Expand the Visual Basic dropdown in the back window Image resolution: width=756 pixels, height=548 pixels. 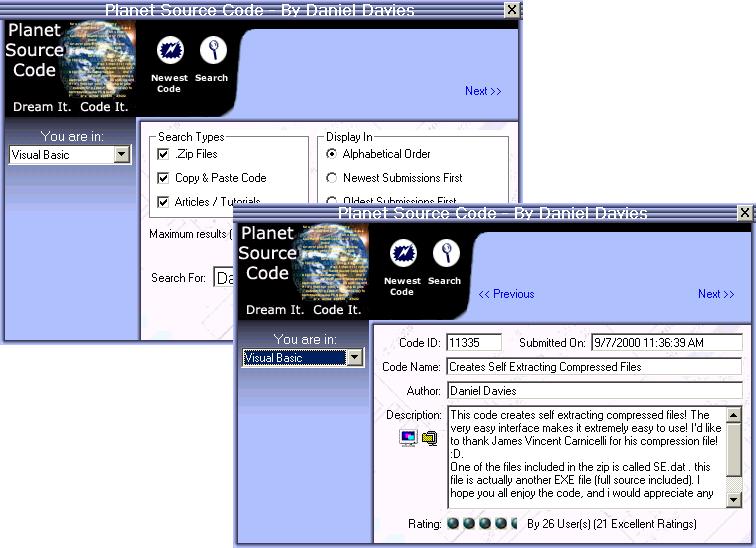pos(122,155)
